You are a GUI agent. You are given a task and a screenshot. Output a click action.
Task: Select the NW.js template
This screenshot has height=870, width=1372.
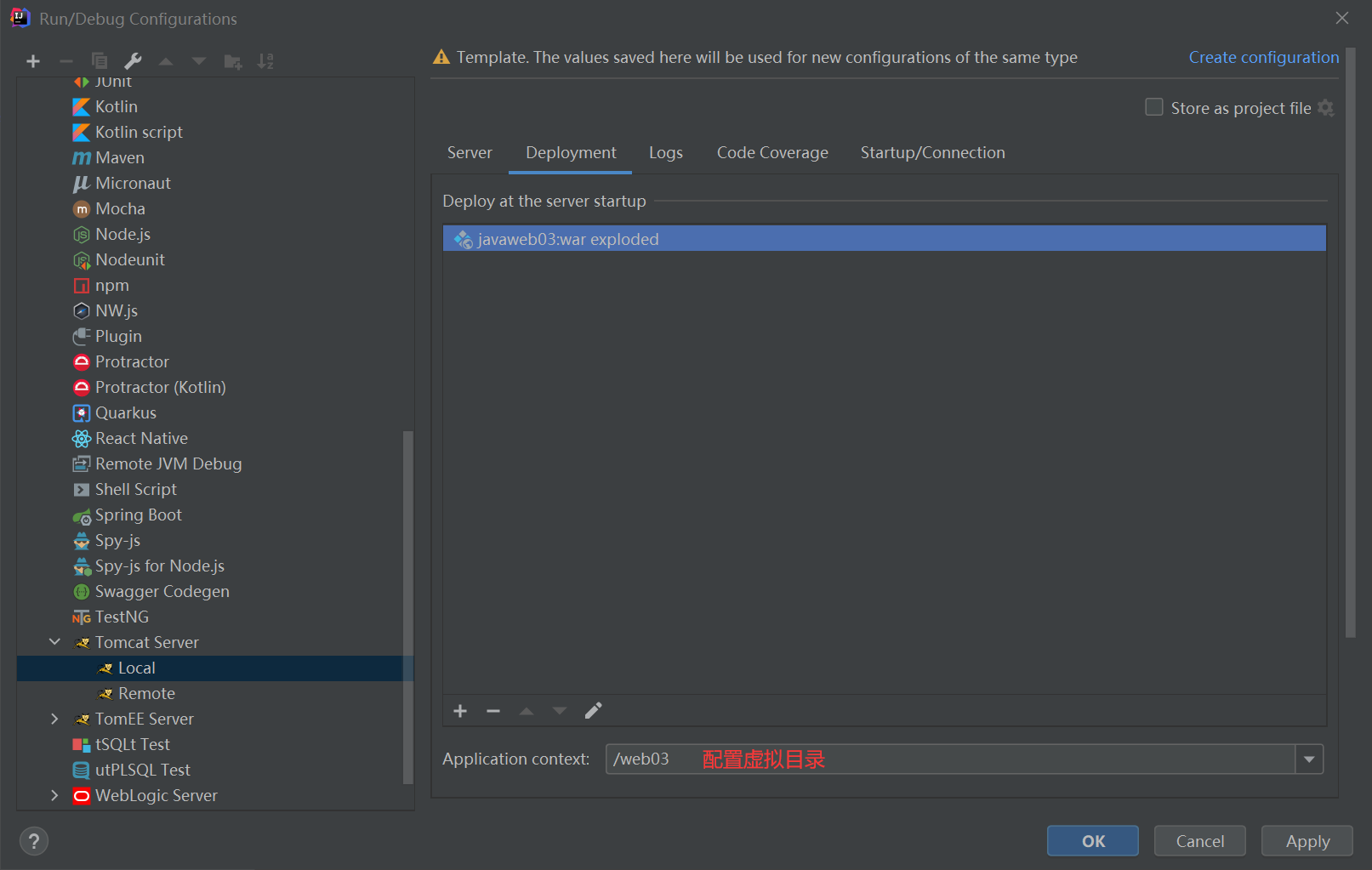pos(215,310)
